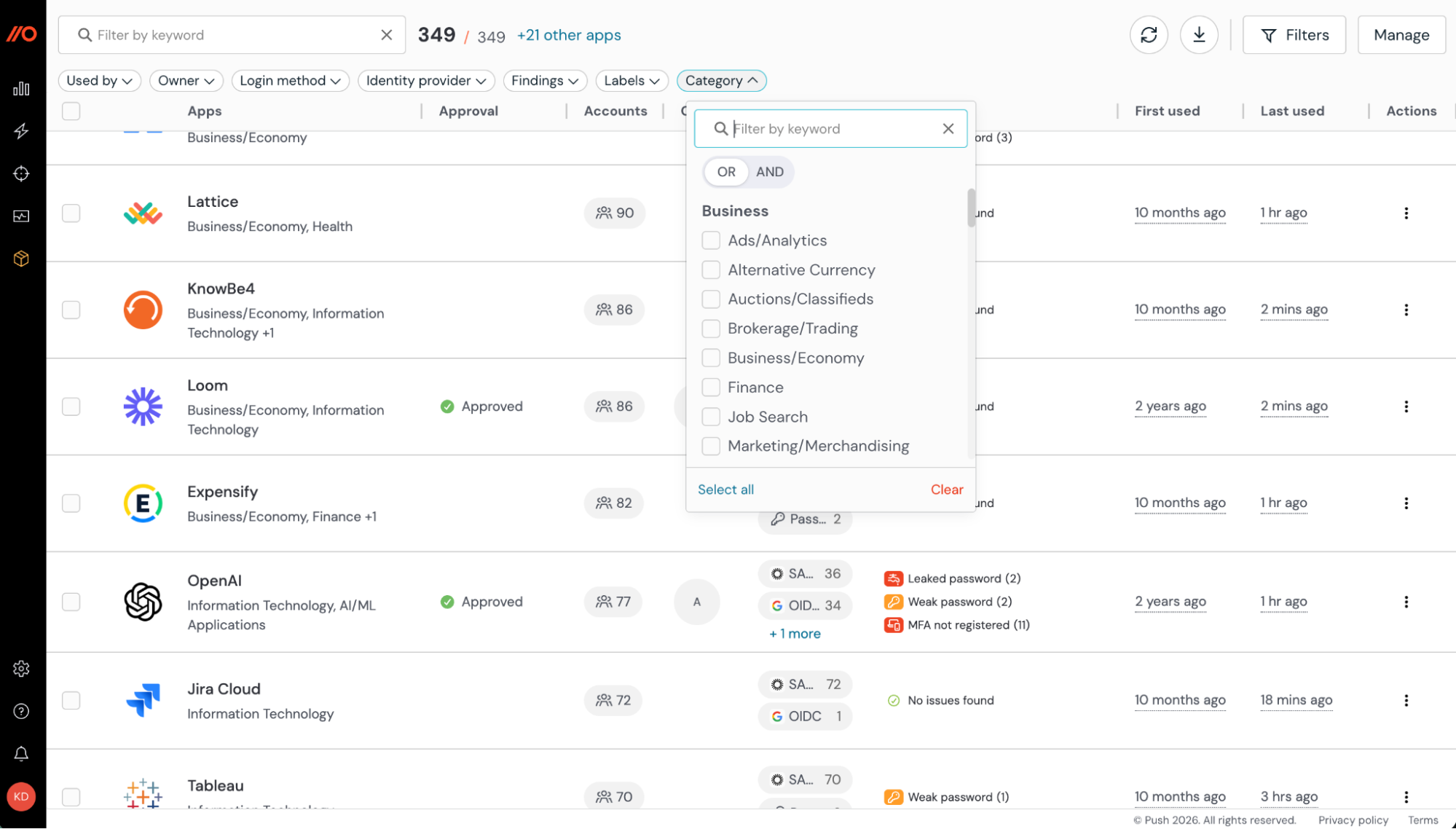
Task: Open actions menu for Expensify row
Action: pyautogui.click(x=1406, y=503)
